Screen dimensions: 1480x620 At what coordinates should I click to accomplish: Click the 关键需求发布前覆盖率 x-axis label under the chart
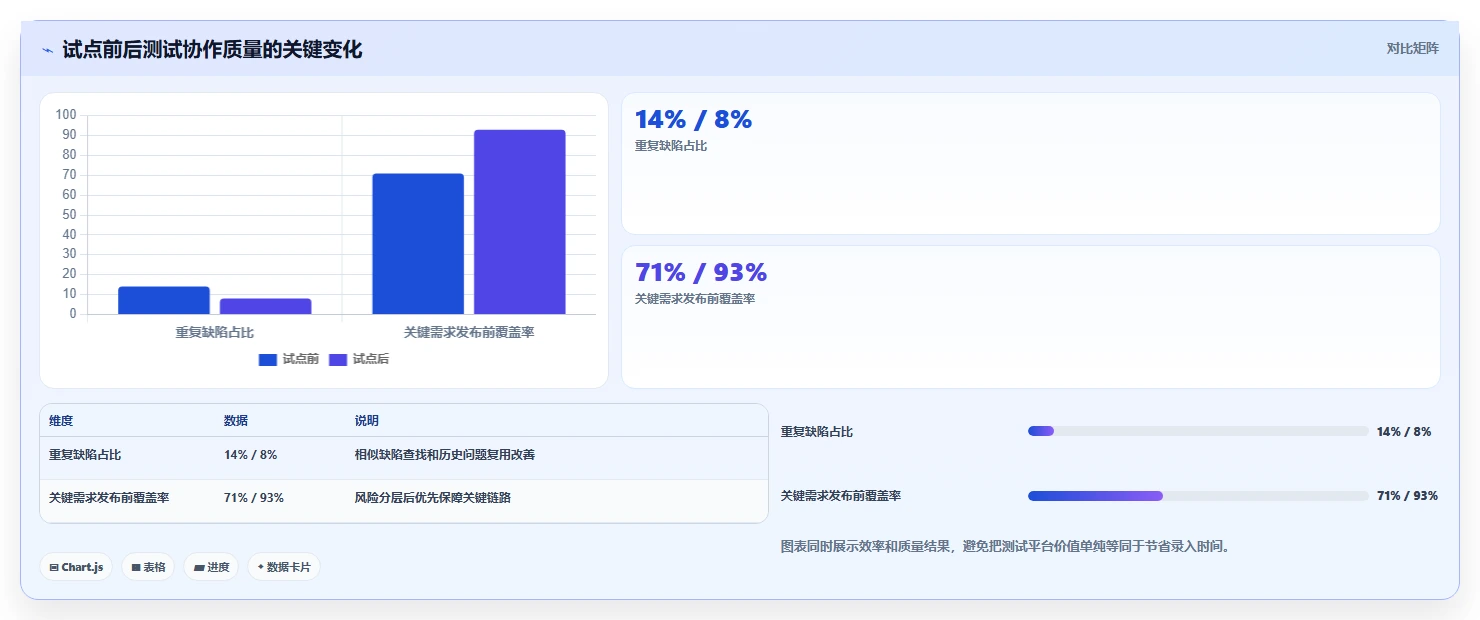pos(469,332)
